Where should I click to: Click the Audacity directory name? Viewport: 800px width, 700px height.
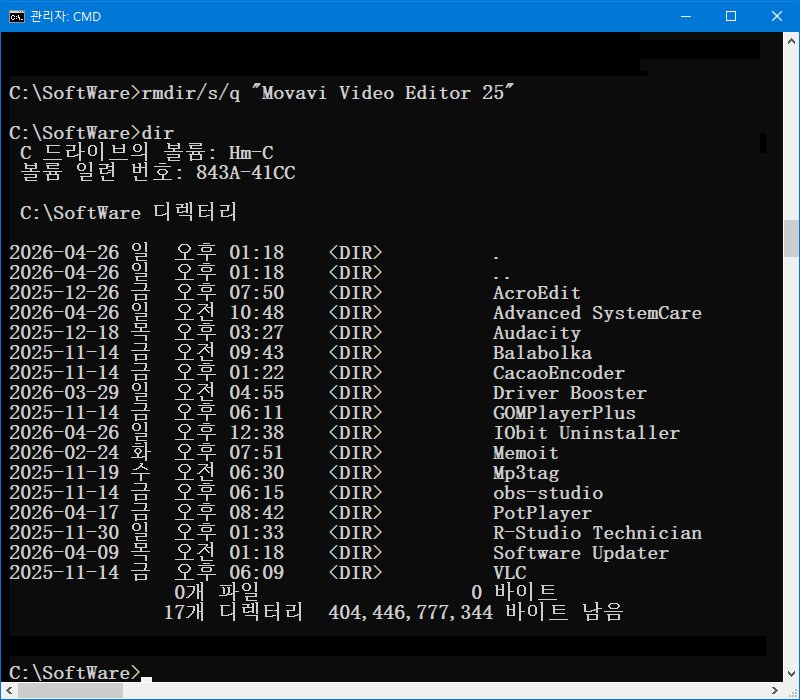pyautogui.click(x=537, y=333)
